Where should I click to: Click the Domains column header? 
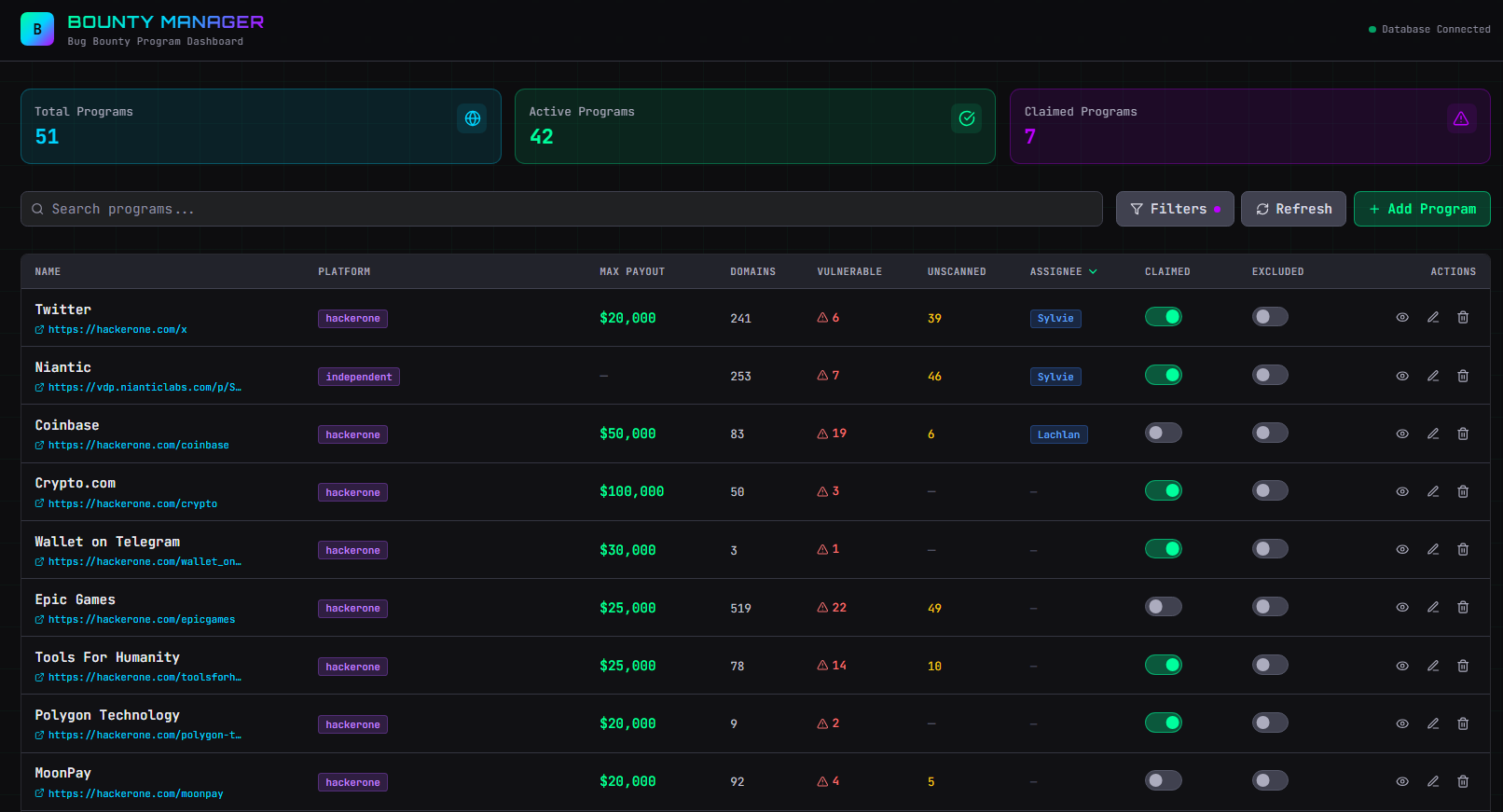pyautogui.click(x=752, y=271)
